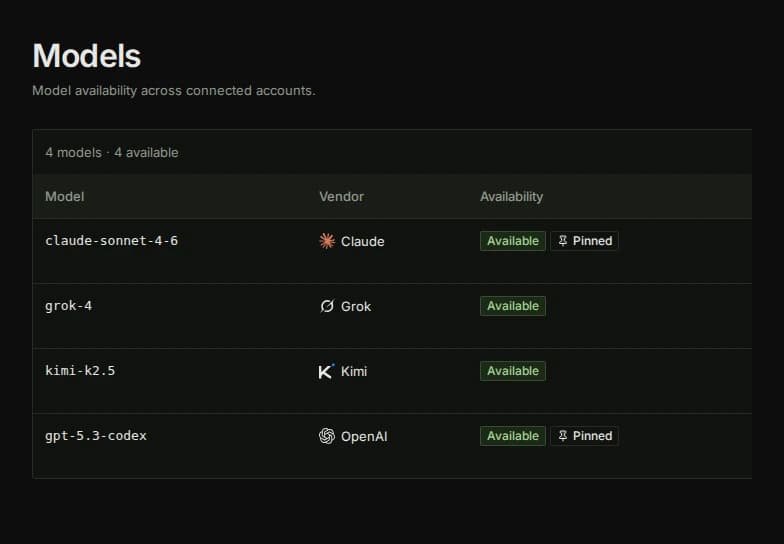Screen dimensions: 784x544
Task: Click the Model column header
Action: pyautogui.click(x=64, y=196)
